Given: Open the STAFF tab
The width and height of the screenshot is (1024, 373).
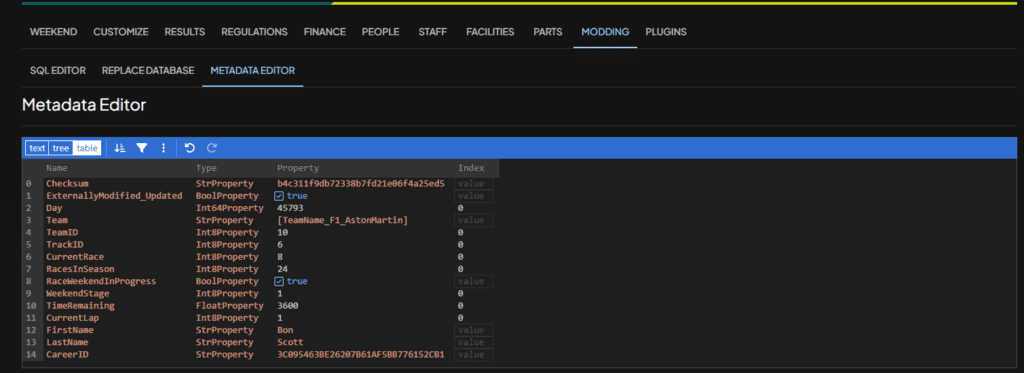Looking at the screenshot, I should coord(433,31).
